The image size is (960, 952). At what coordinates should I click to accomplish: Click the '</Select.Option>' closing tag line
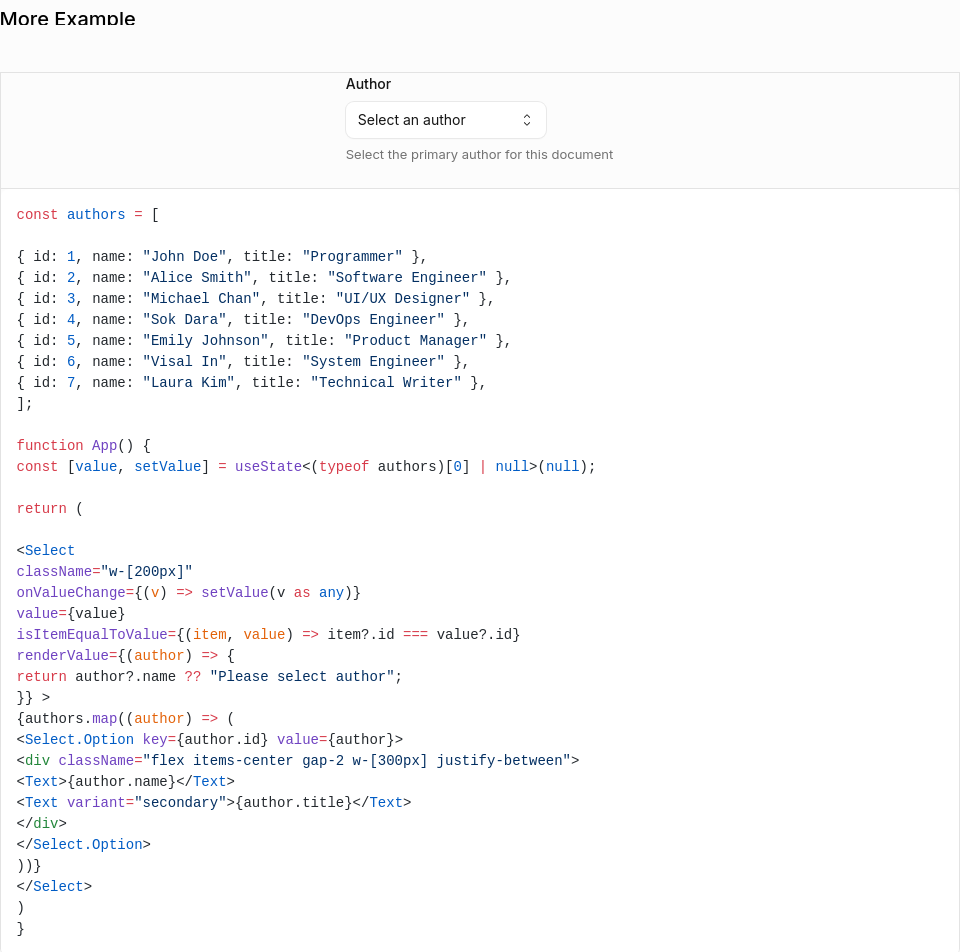83,845
